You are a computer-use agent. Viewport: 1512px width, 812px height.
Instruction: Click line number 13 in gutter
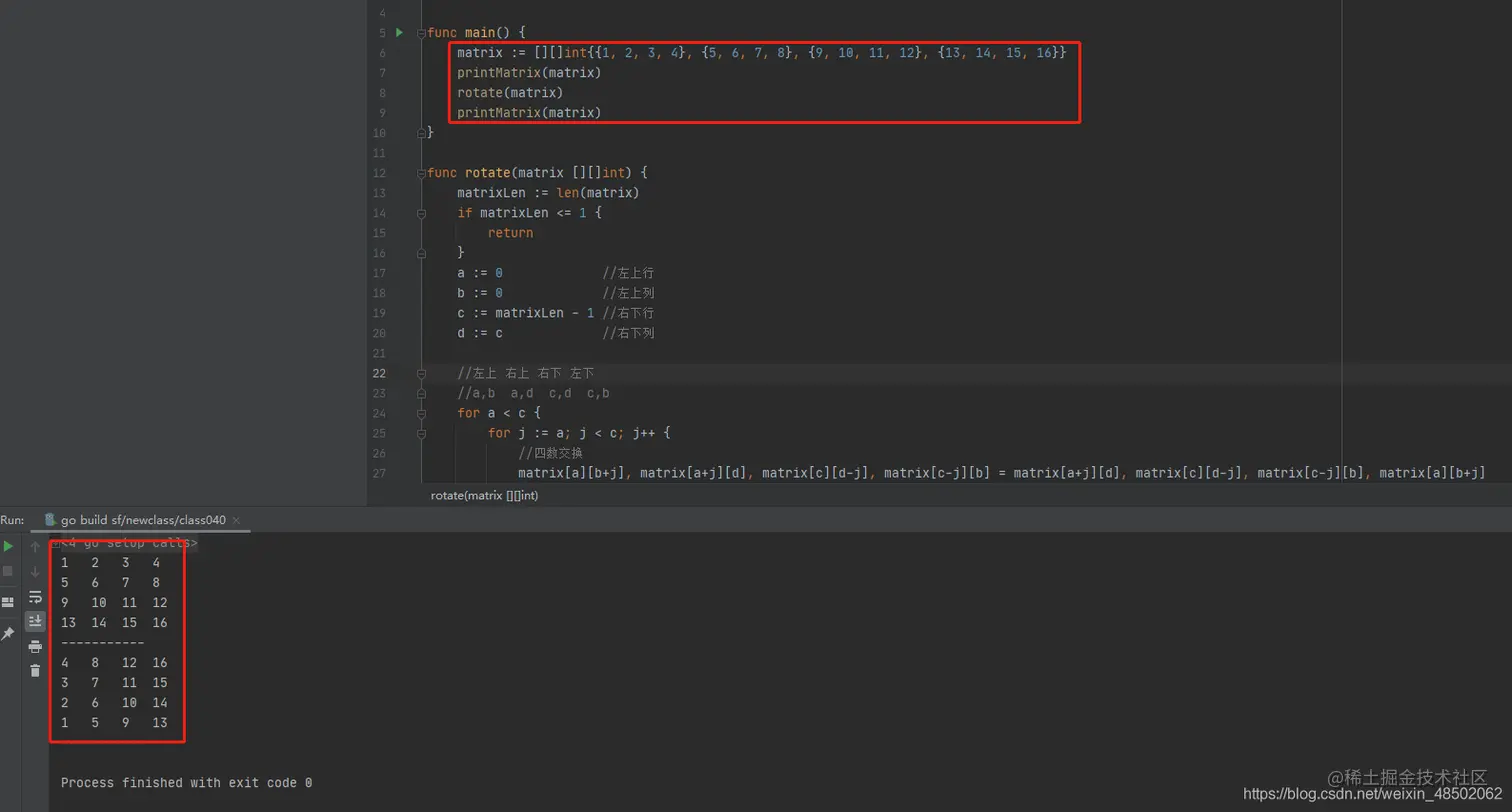pyautogui.click(x=379, y=193)
